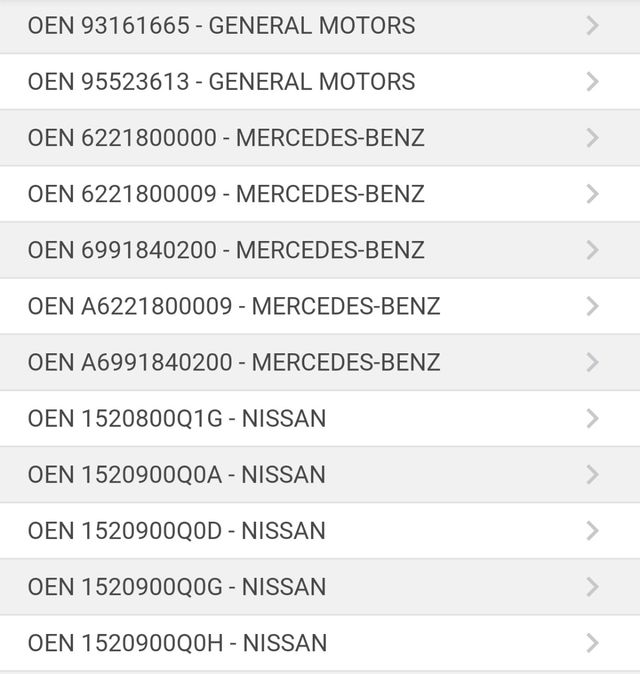Viewport: 640px width, 674px height.
Task: Open OEN 93161665 - GENERAL MOTORS text
Action: (221, 25)
